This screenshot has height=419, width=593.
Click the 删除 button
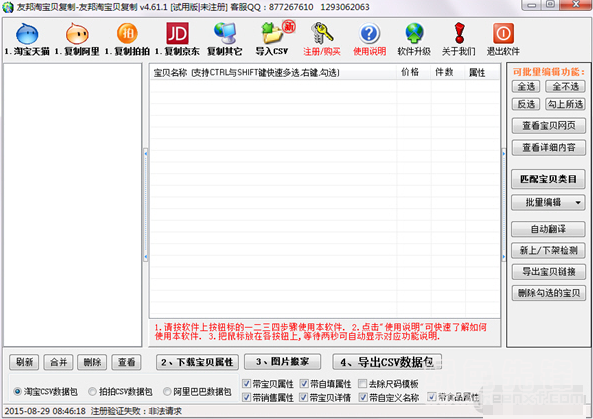[x=92, y=362]
